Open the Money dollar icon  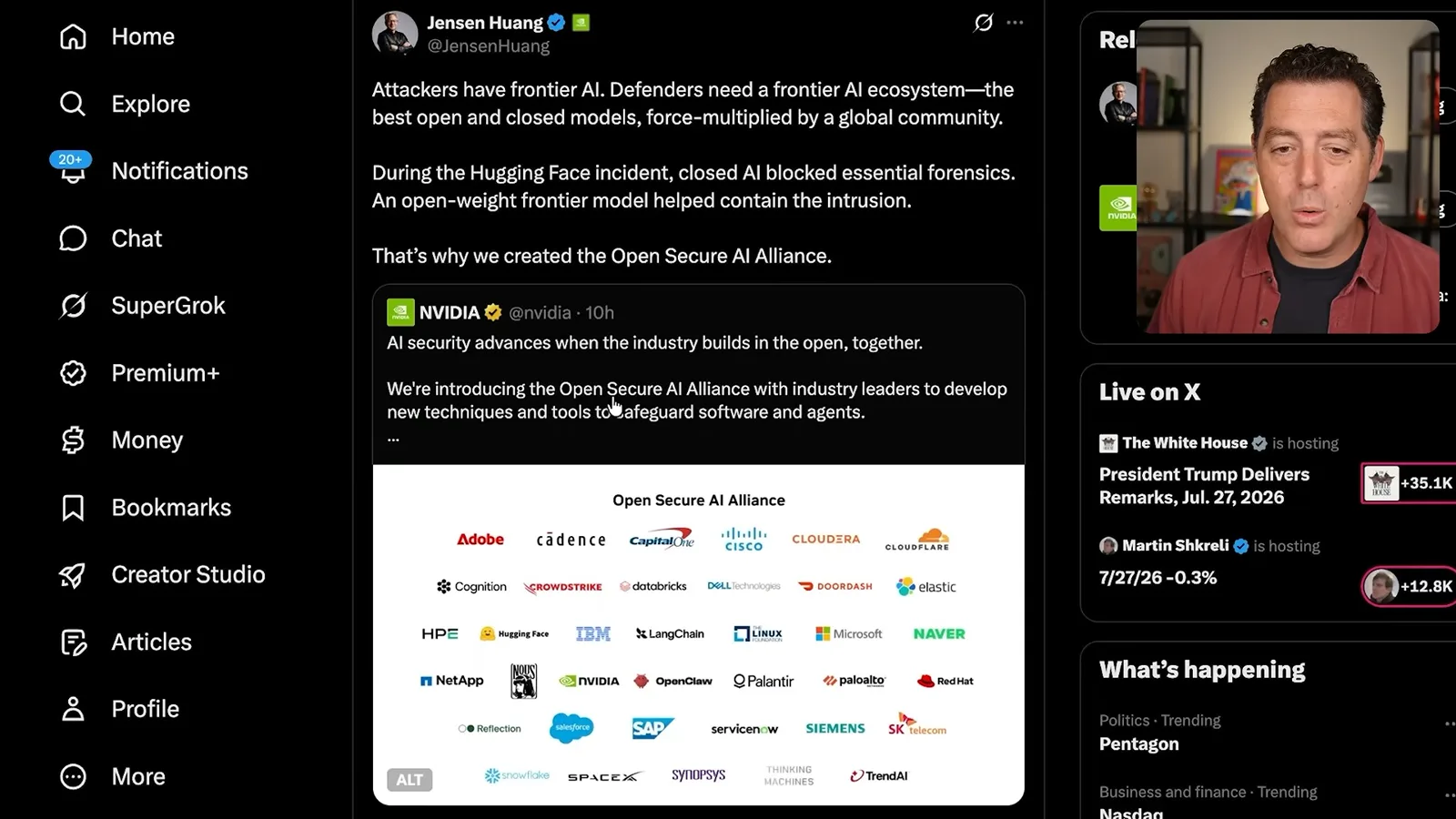tap(73, 440)
